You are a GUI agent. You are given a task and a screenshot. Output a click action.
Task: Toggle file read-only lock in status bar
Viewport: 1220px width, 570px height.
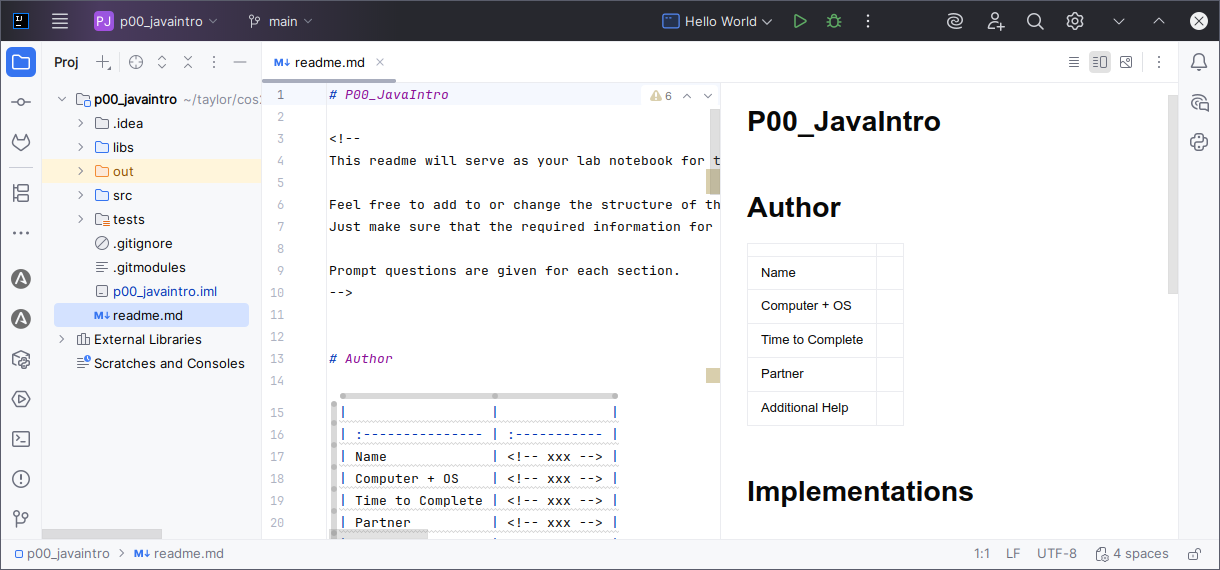1194,553
